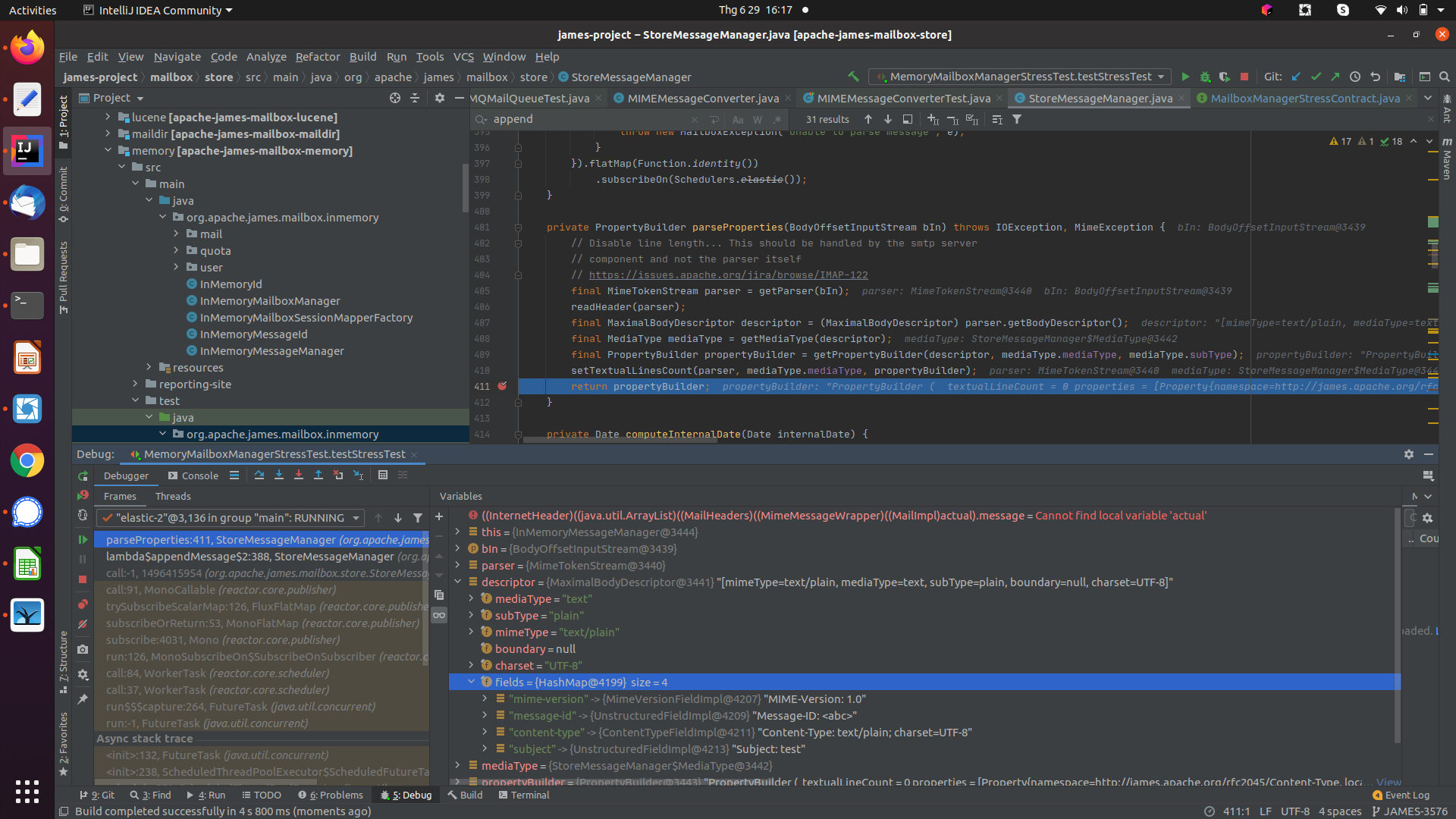This screenshot has width=1456, height=819.
Task: Expand bIn variable node
Action: click(457, 548)
